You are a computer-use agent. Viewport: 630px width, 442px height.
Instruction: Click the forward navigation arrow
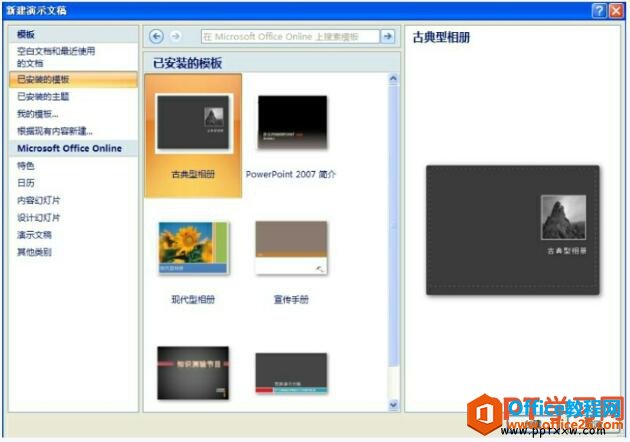tap(175, 37)
